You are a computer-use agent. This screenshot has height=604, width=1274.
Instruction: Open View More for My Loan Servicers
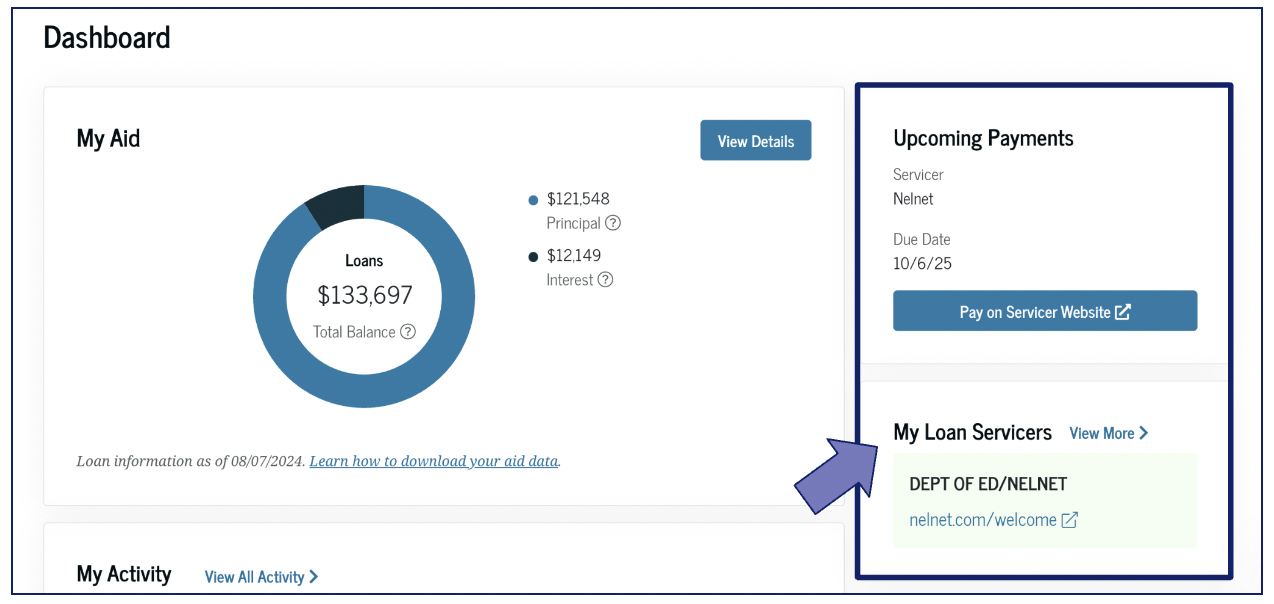click(x=1109, y=433)
